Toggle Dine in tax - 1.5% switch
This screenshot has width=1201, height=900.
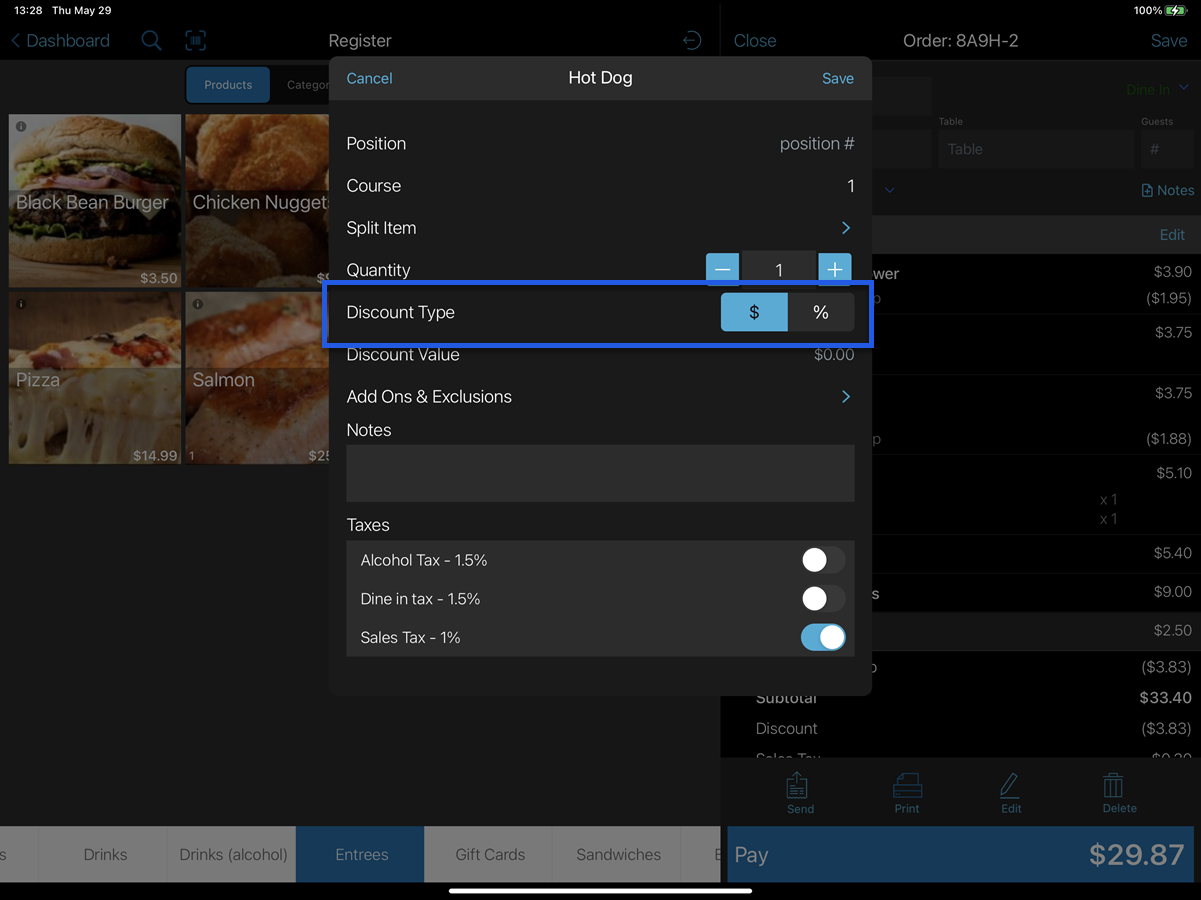[823, 599]
